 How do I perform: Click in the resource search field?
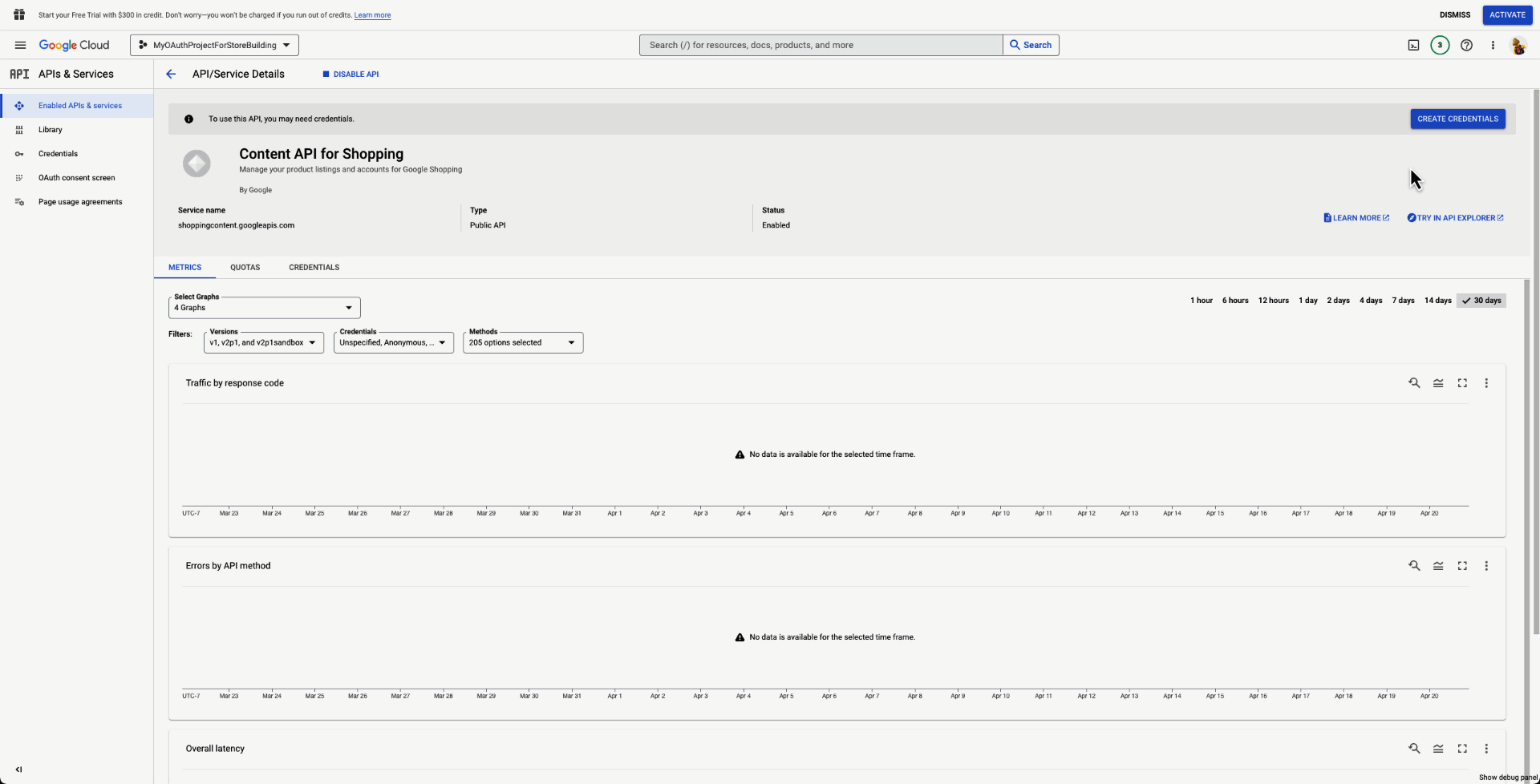[820, 46]
